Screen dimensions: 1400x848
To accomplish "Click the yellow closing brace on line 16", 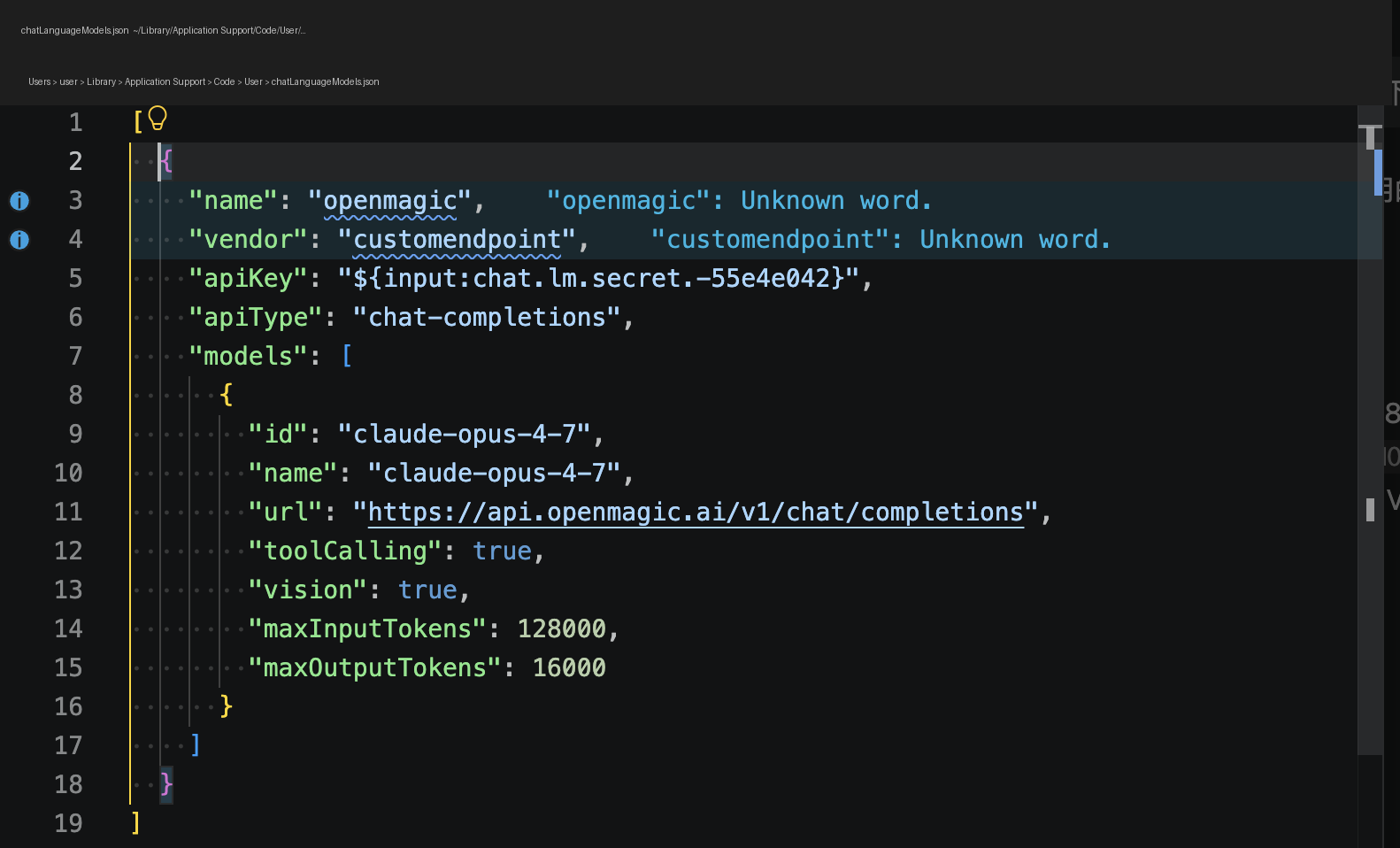I will (x=227, y=706).
